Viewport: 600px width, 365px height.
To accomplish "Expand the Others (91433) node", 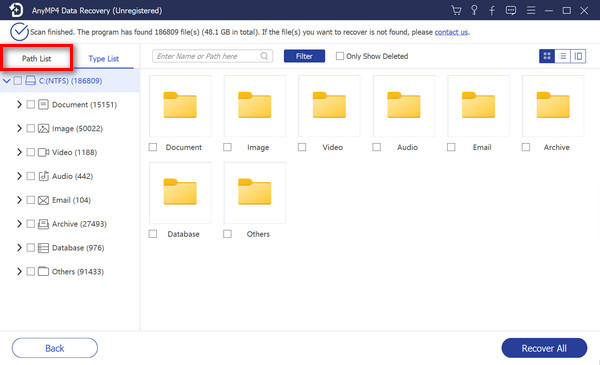I will tap(19, 272).
